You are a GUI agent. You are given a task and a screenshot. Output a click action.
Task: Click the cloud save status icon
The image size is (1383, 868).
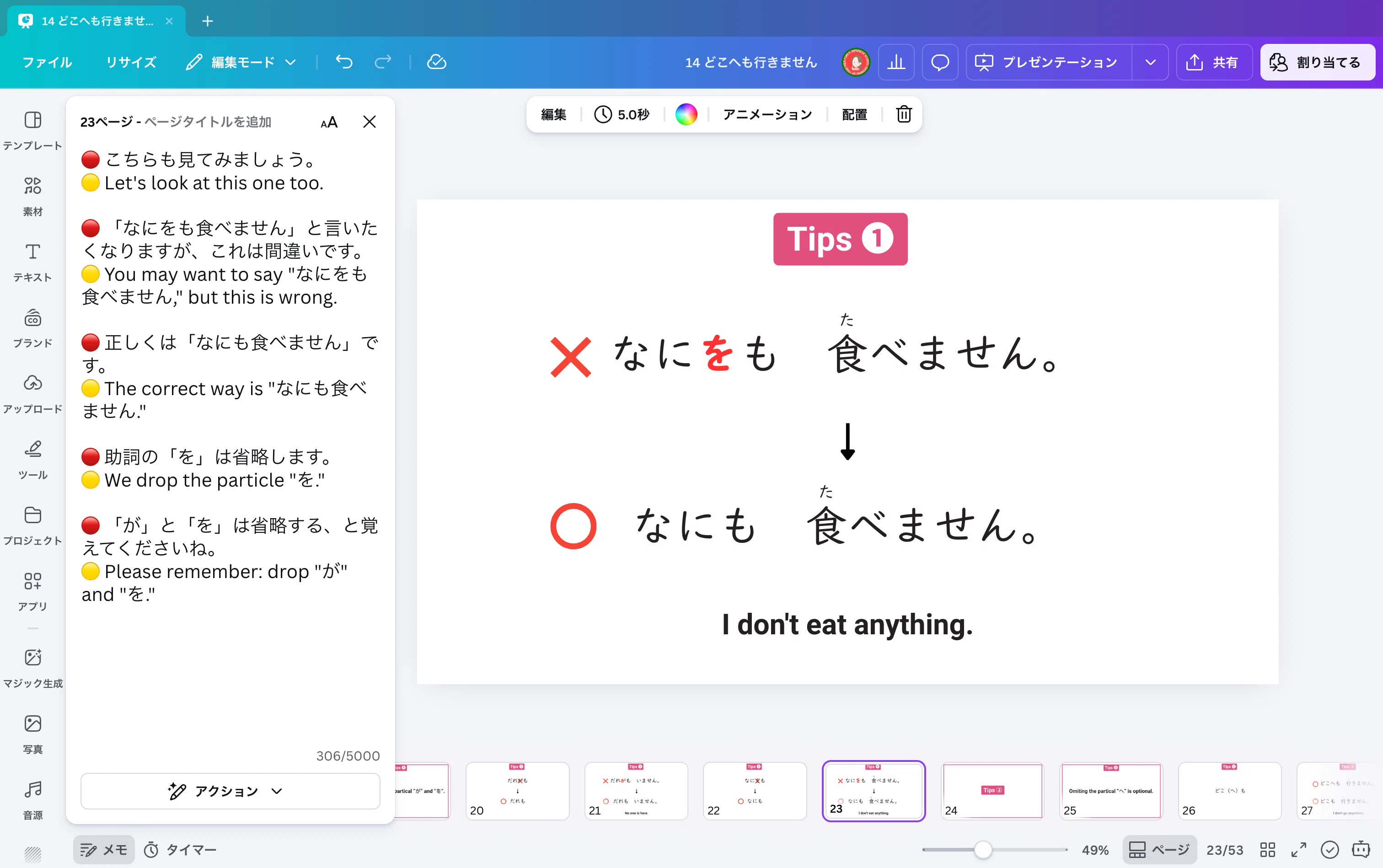pyautogui.click(x=436, y=62)
